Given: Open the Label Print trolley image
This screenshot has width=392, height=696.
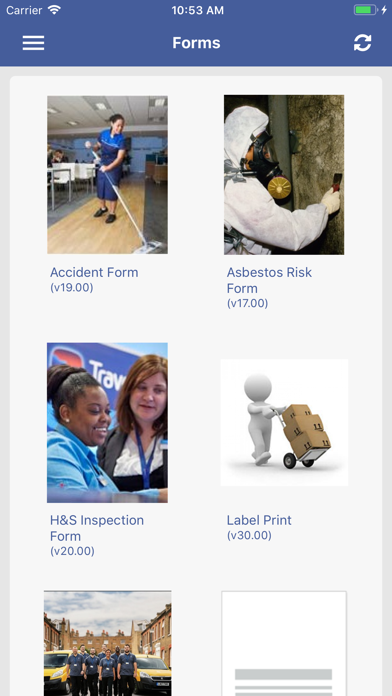Looking at the screenshot, I should (284, 423).
